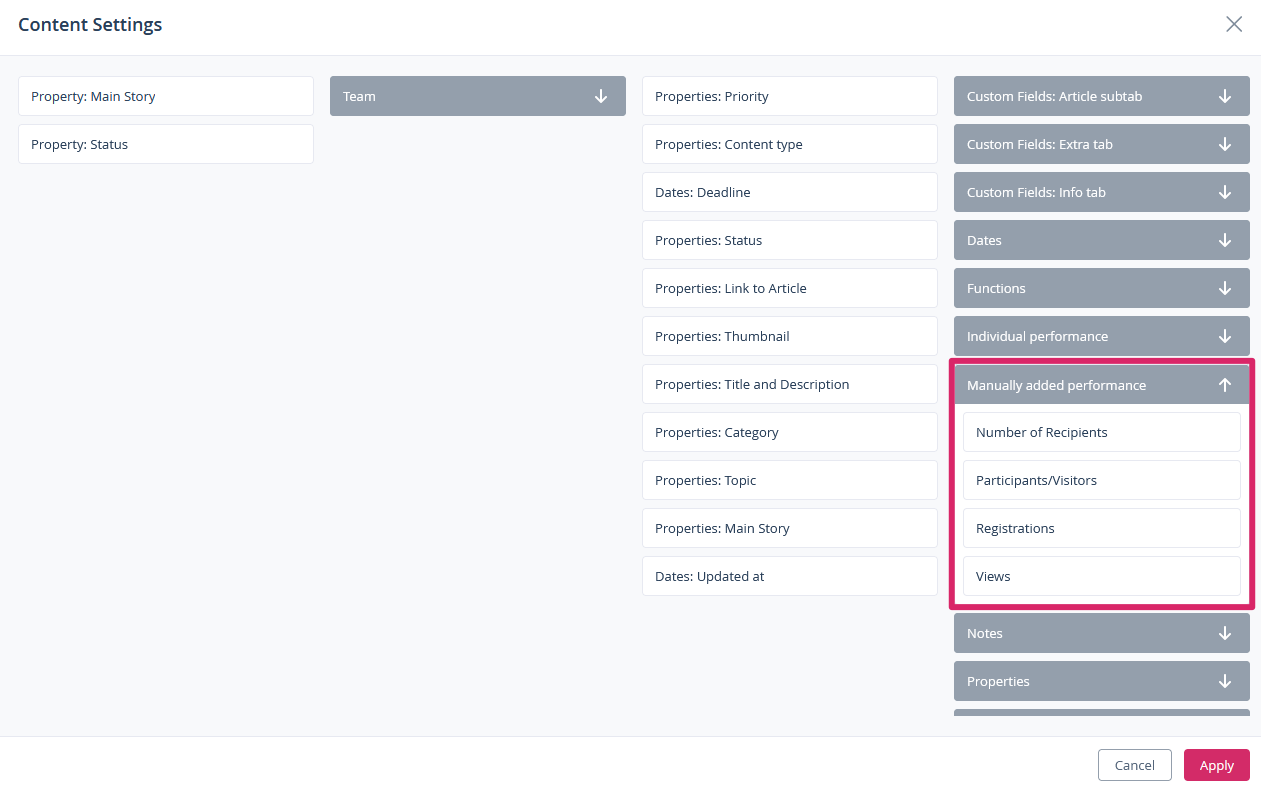1261x786 pixels.
Task: Click the Dates group down arrow
Action: tap(1225, 240)
